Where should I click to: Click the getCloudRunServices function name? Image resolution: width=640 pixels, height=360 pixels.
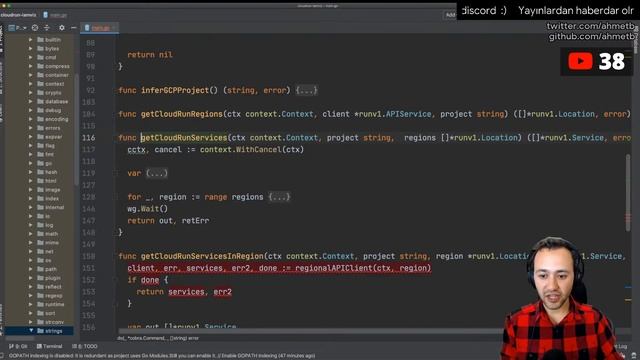pyautogui.click(x=184, y=138)
